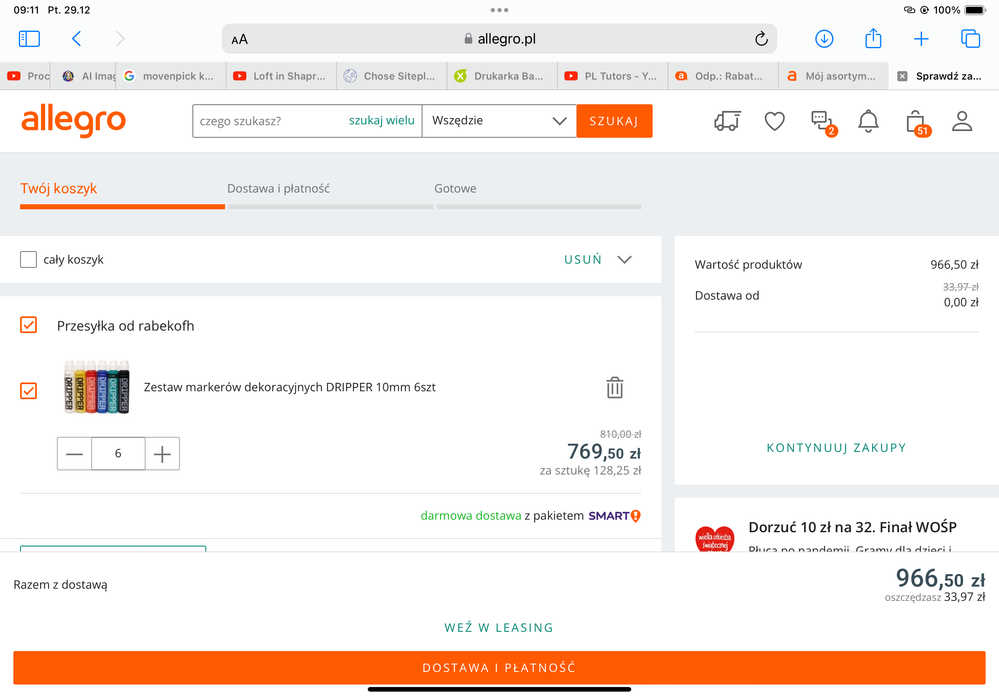Tap the battery status indicator
This screenshot has width=999, height=698.
(975, 10)
